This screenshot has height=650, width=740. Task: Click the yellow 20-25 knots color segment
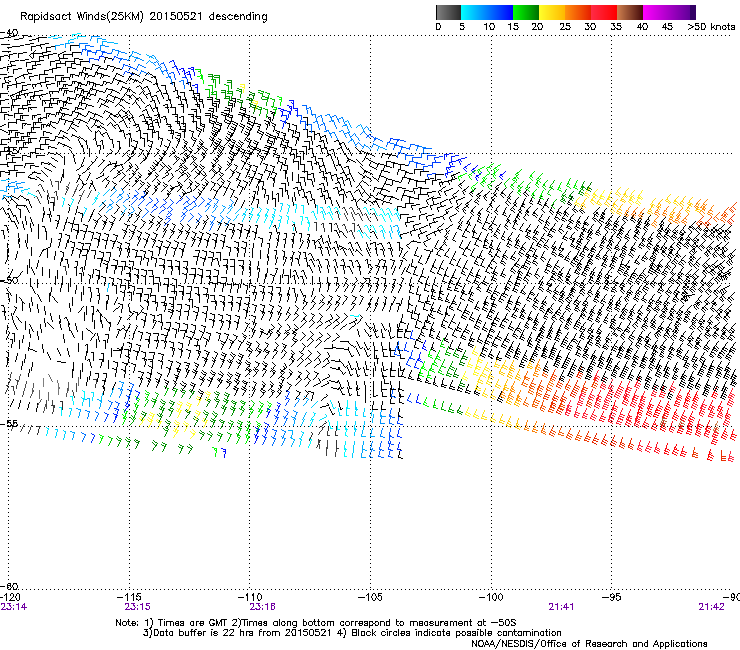552,12
